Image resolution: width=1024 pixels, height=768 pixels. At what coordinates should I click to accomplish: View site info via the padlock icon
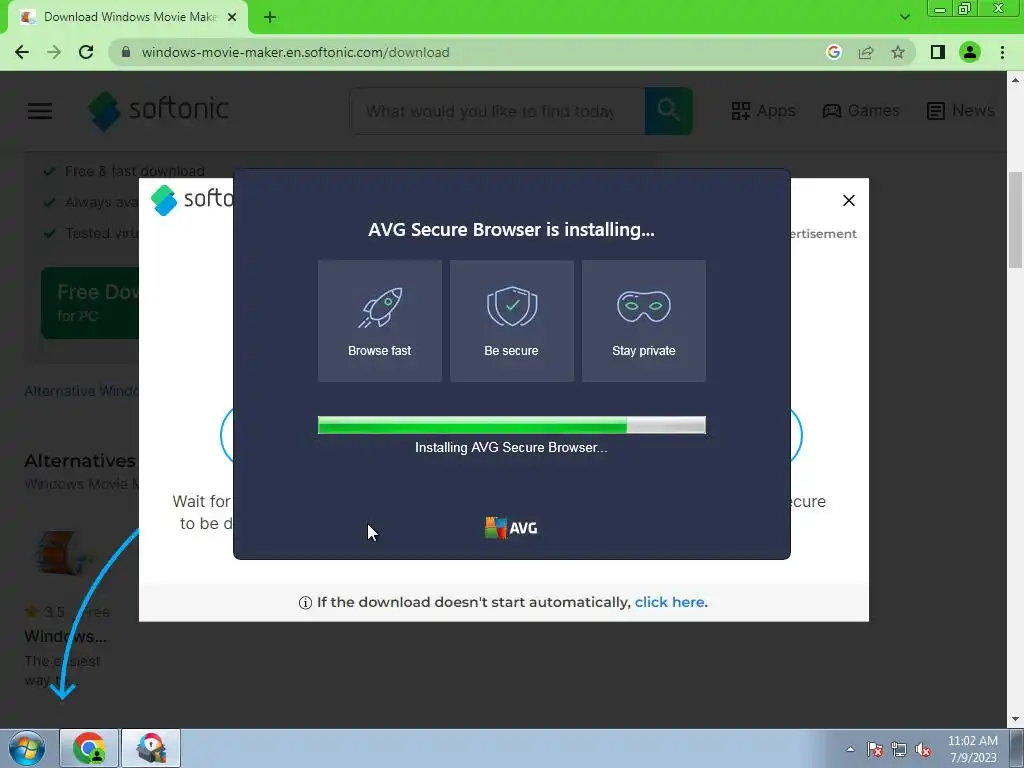[126, 52]
